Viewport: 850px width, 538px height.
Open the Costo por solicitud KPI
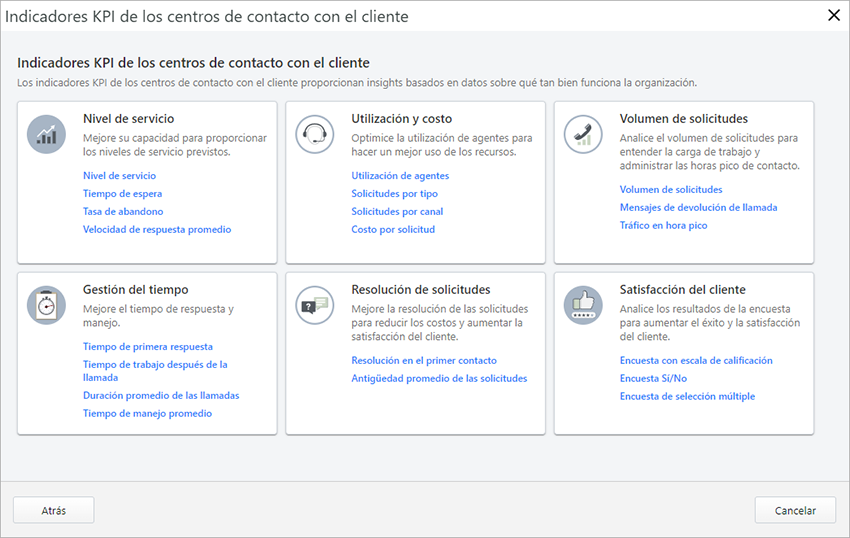[393, 230]
